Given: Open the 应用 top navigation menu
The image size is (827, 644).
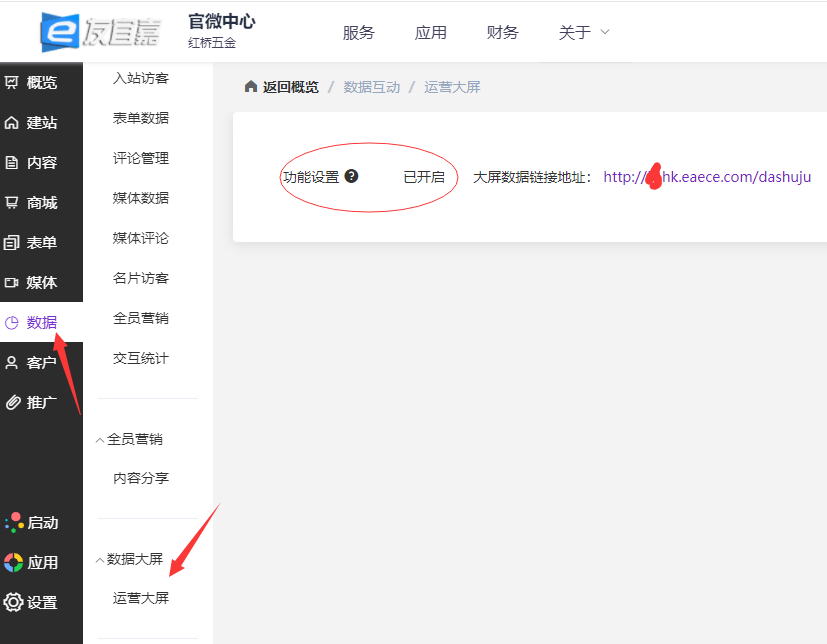Looking at the screenshot, I should pos(430,33).
